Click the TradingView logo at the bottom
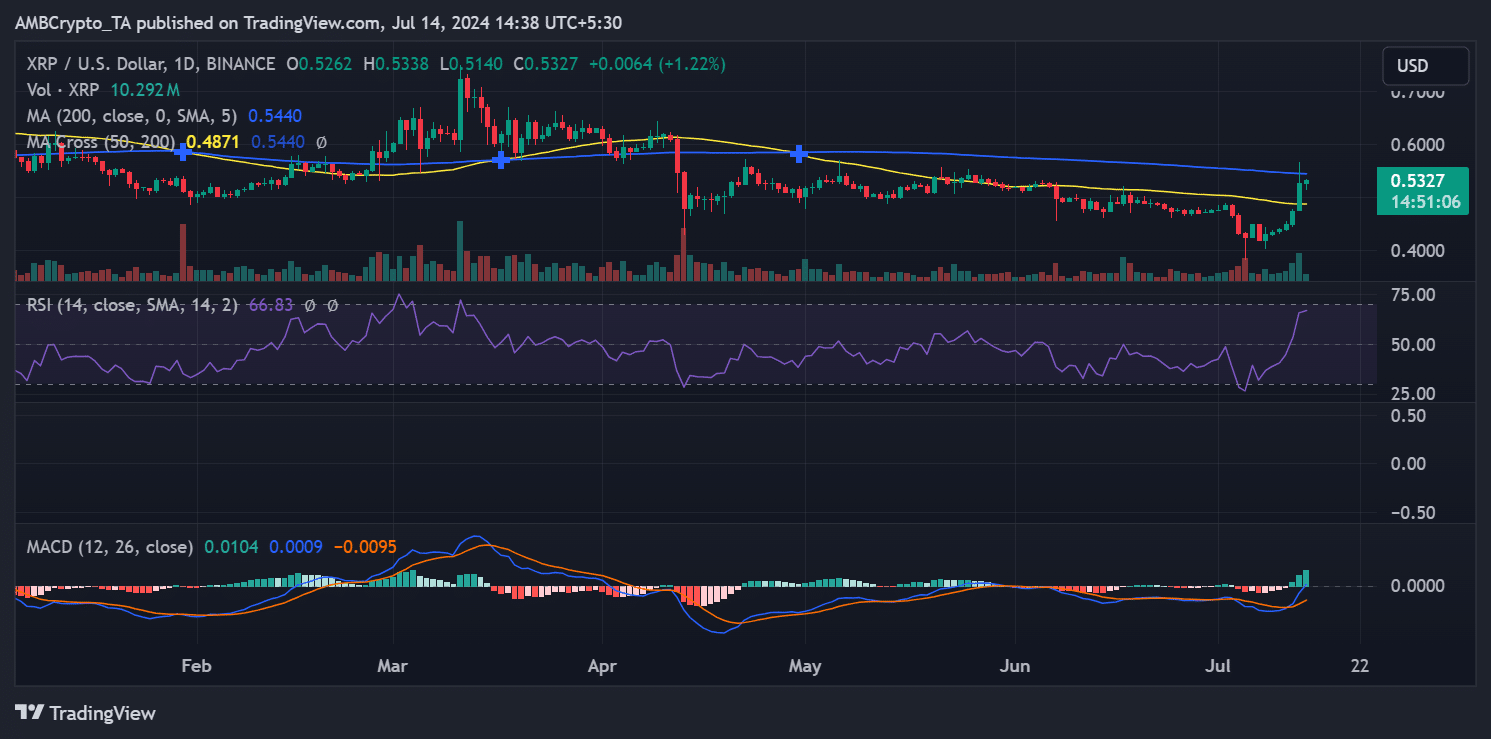Image resolution: width=1491 pixels, height=739 pixels. (86, 713)
